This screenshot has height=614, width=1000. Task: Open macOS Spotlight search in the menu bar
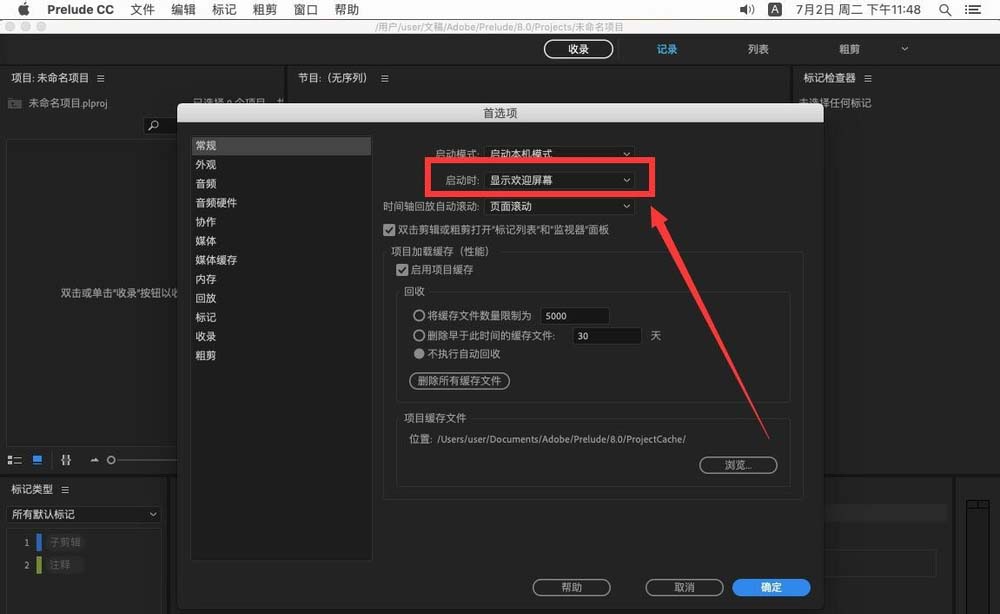pos(945,9)
